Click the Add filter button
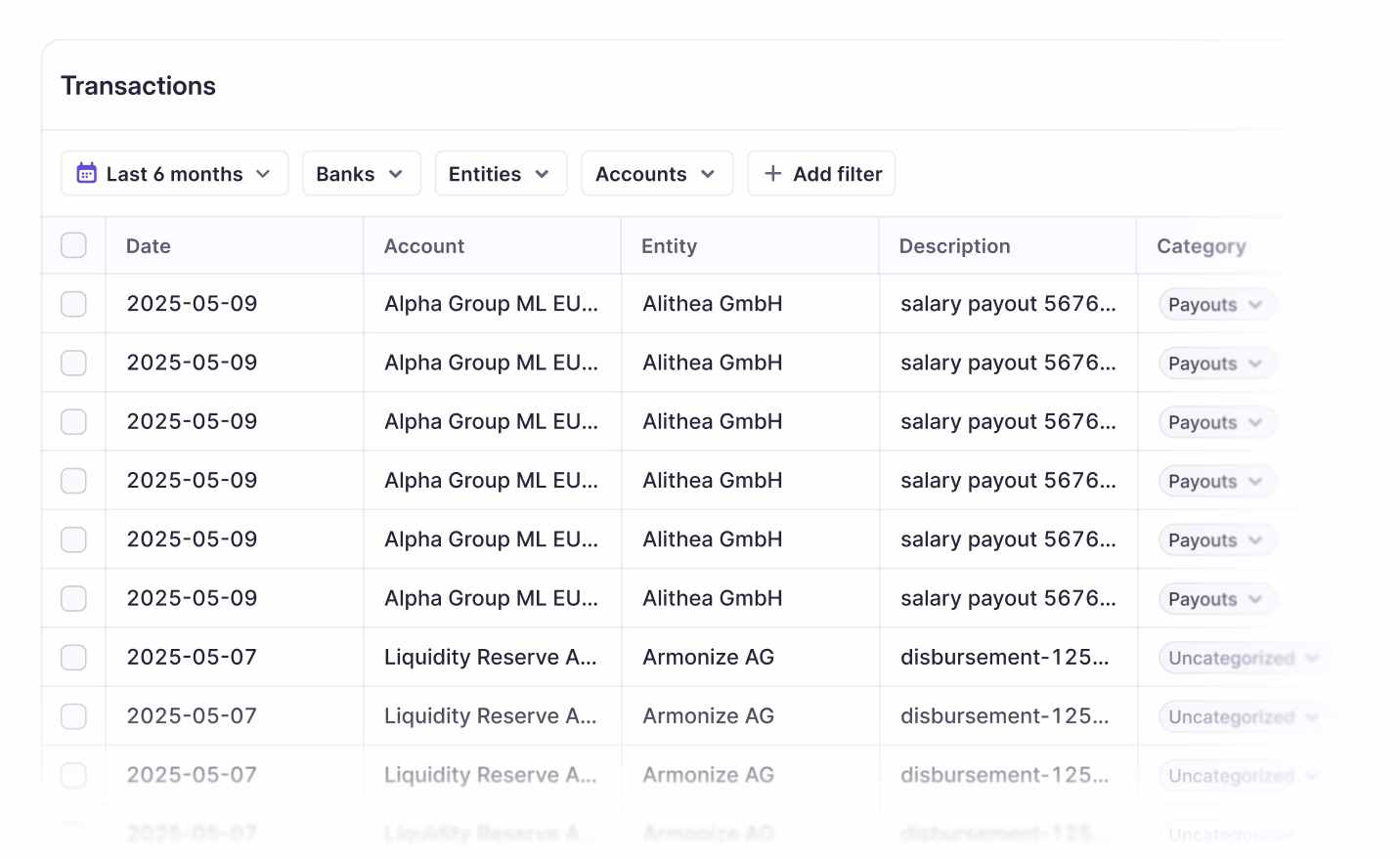 (821, 173)
